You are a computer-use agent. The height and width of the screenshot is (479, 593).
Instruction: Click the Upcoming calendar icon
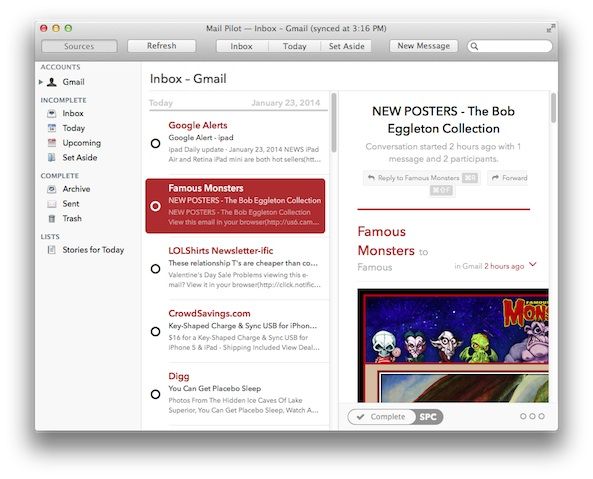[x=52, y=143]
